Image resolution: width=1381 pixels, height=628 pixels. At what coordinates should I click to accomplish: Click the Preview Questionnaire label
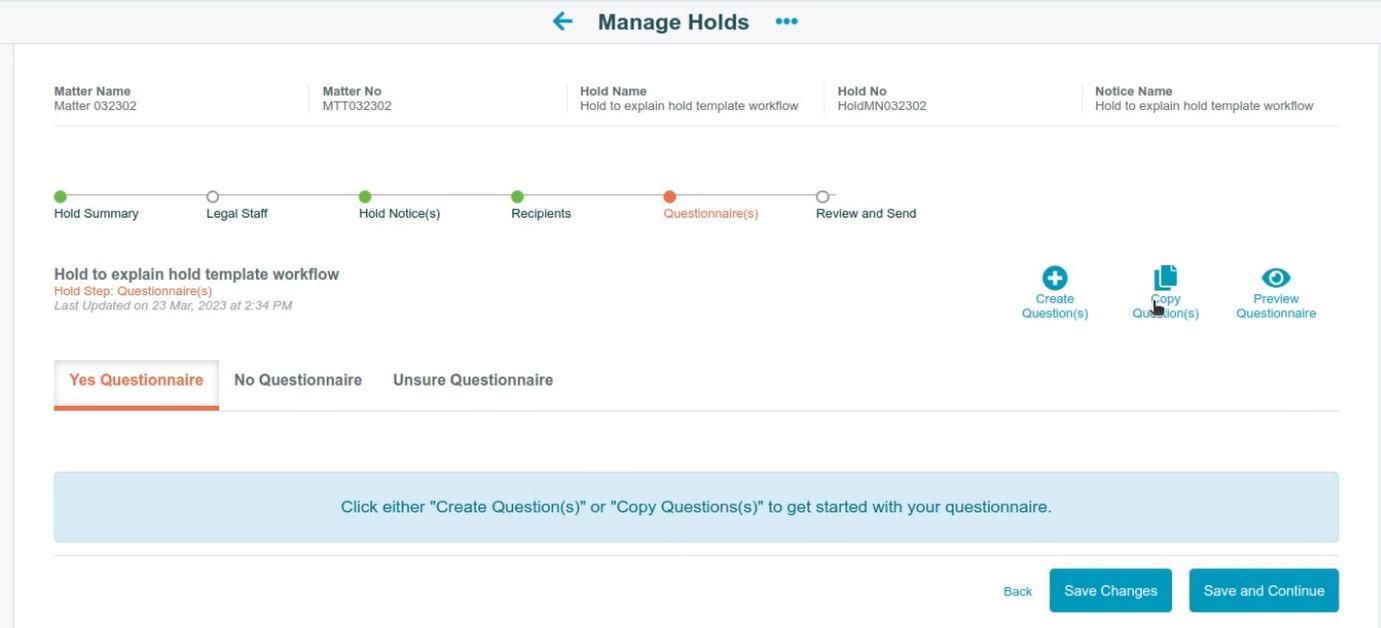(1276, 306)
